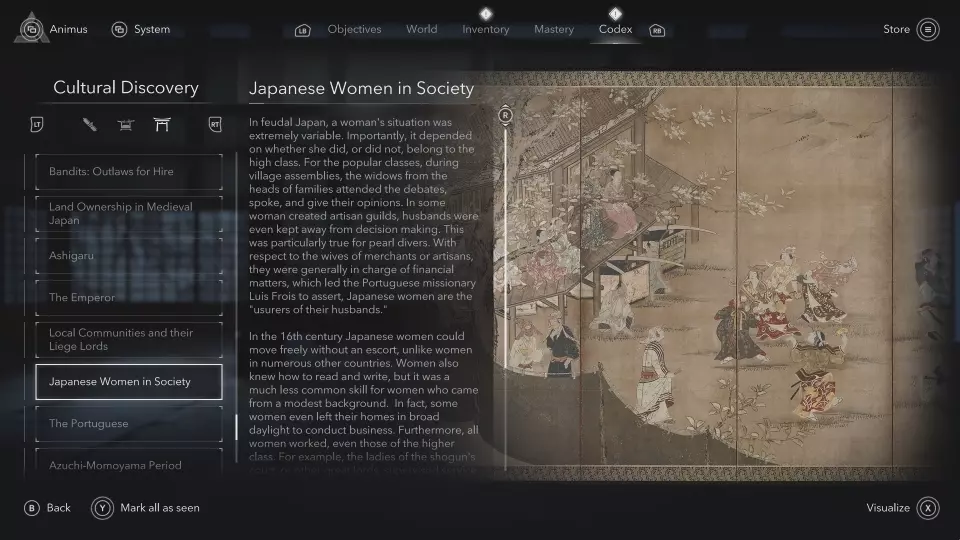Click the Y Mark all icon
960x540 pixels.
click(102, 508)
